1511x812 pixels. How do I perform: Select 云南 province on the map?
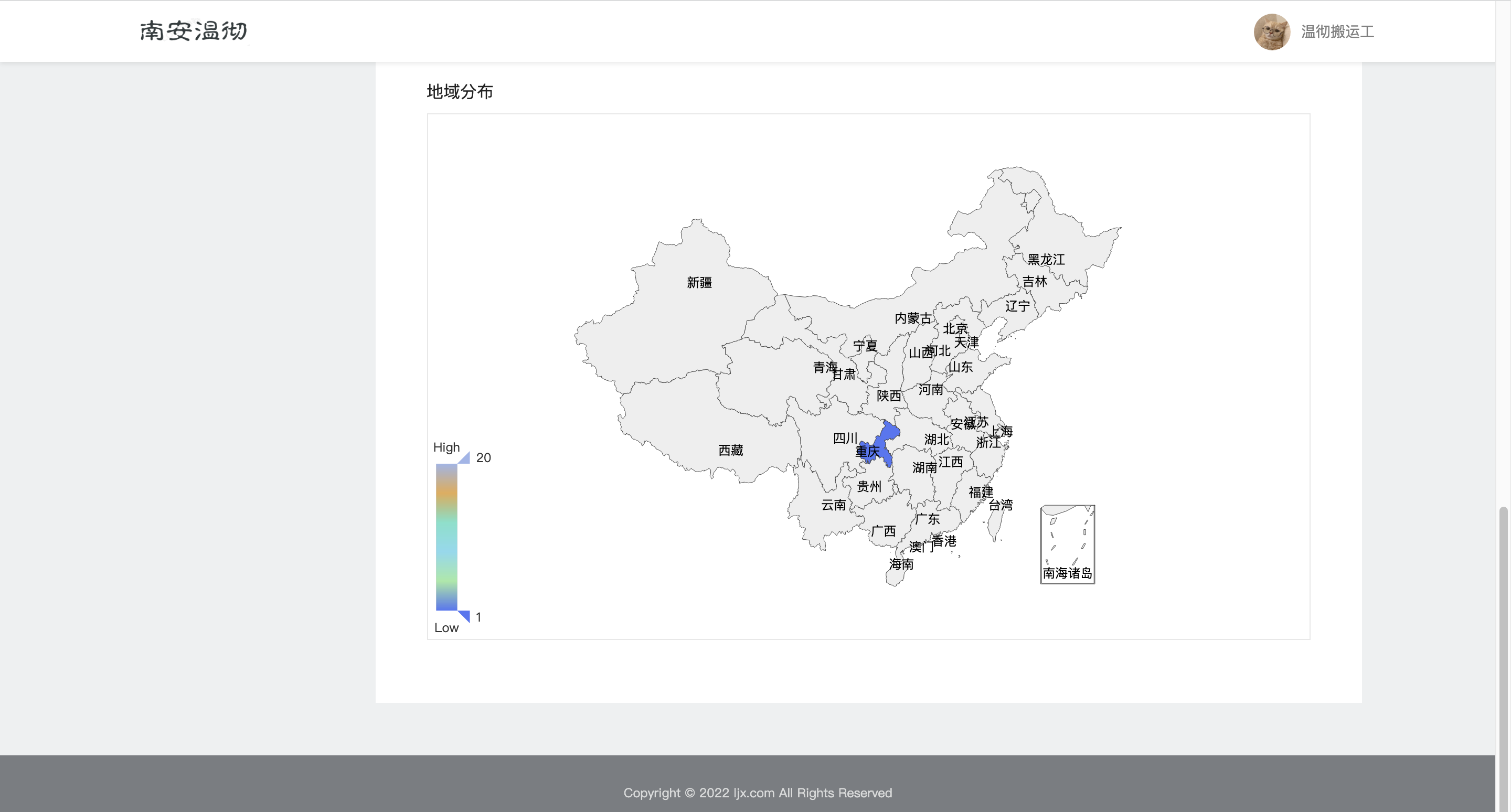833,505
